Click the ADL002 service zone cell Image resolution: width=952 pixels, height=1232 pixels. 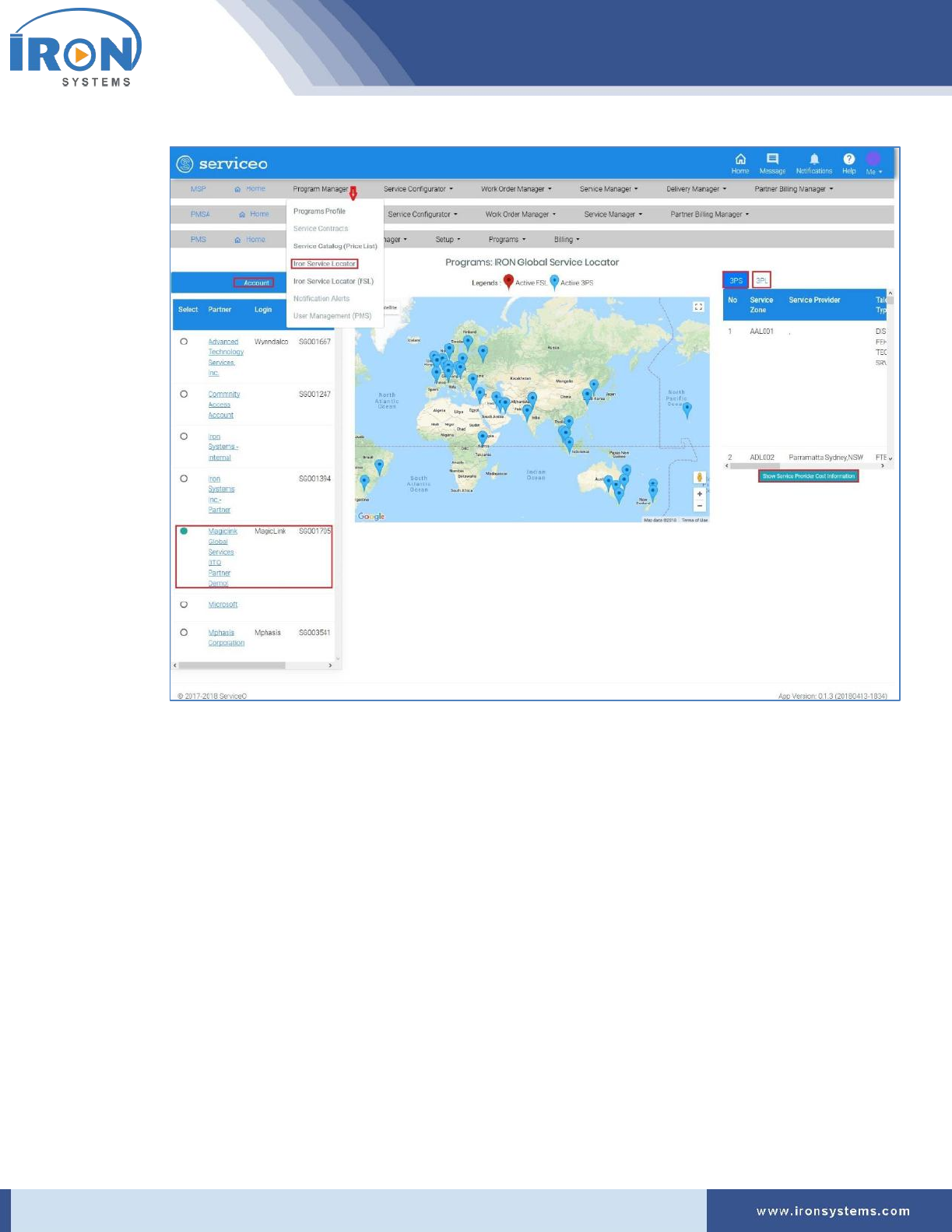pos(762,458)
